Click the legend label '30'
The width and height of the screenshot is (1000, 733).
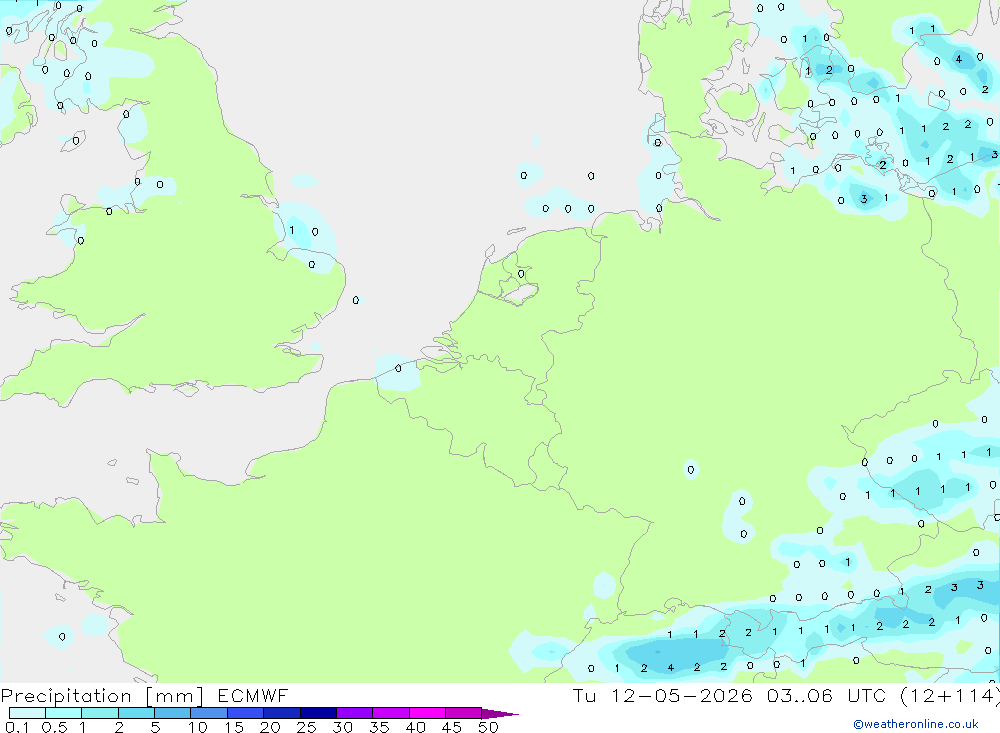(342, 727)
